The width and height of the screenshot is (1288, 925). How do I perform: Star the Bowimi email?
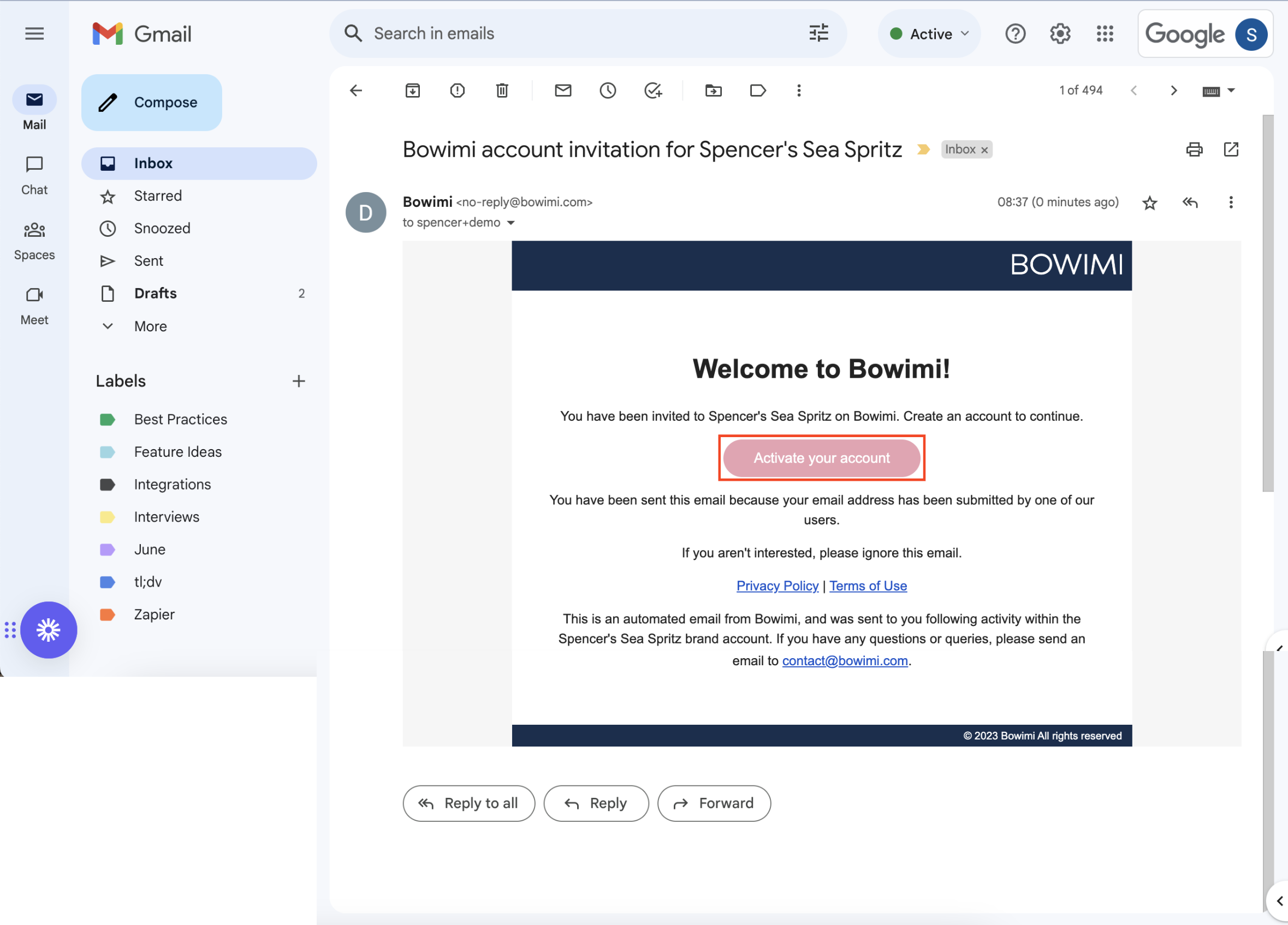tap(1149, 202)
